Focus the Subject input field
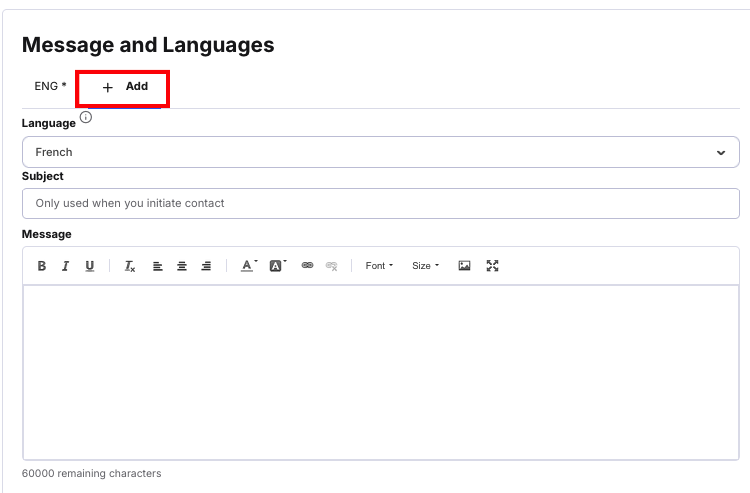Screen dimensions: 750x493 [381, 203]
